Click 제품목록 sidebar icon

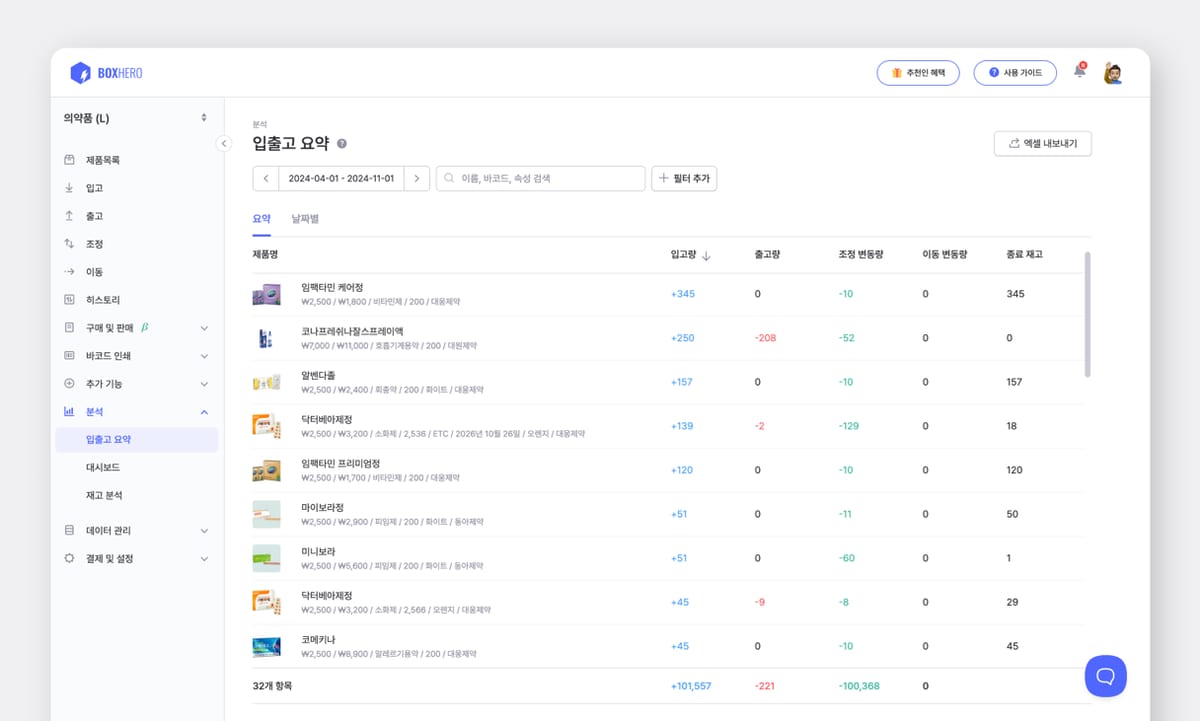coord(69,160)
